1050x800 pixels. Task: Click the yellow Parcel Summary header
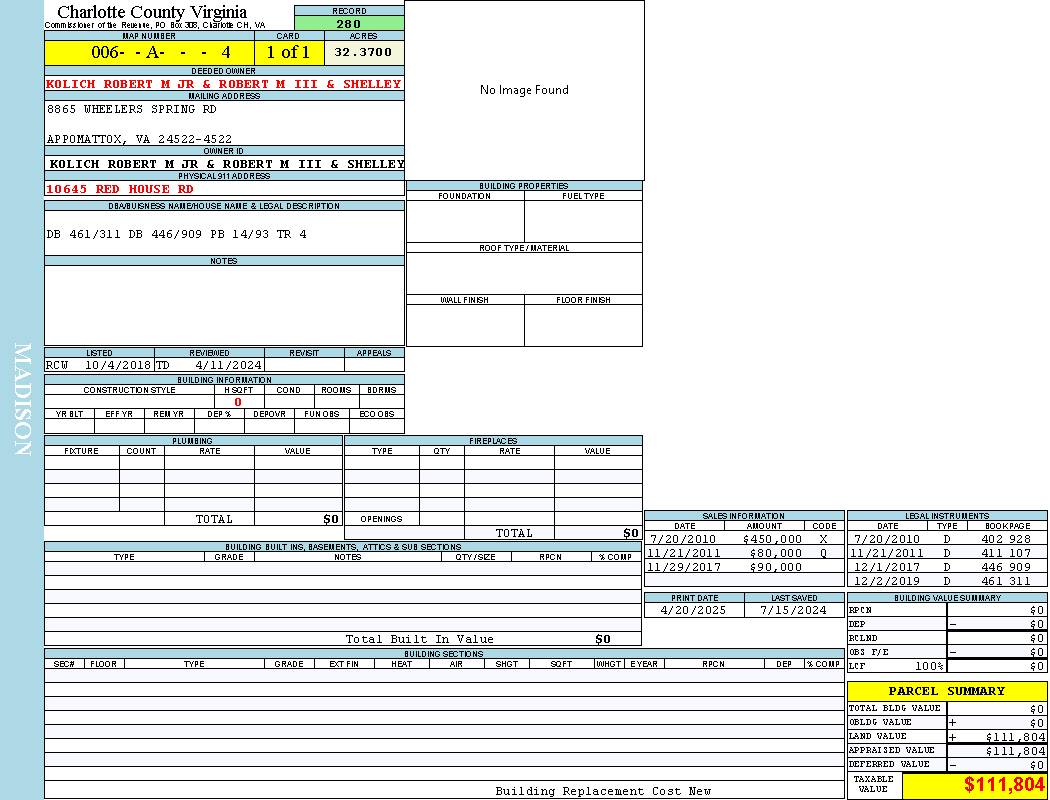946,691
